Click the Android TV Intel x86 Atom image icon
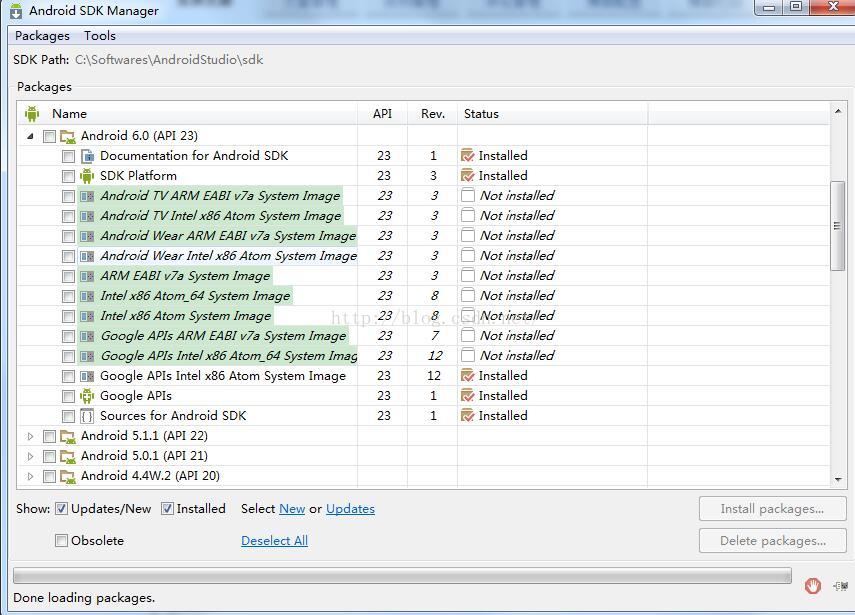 coord(87,216)
